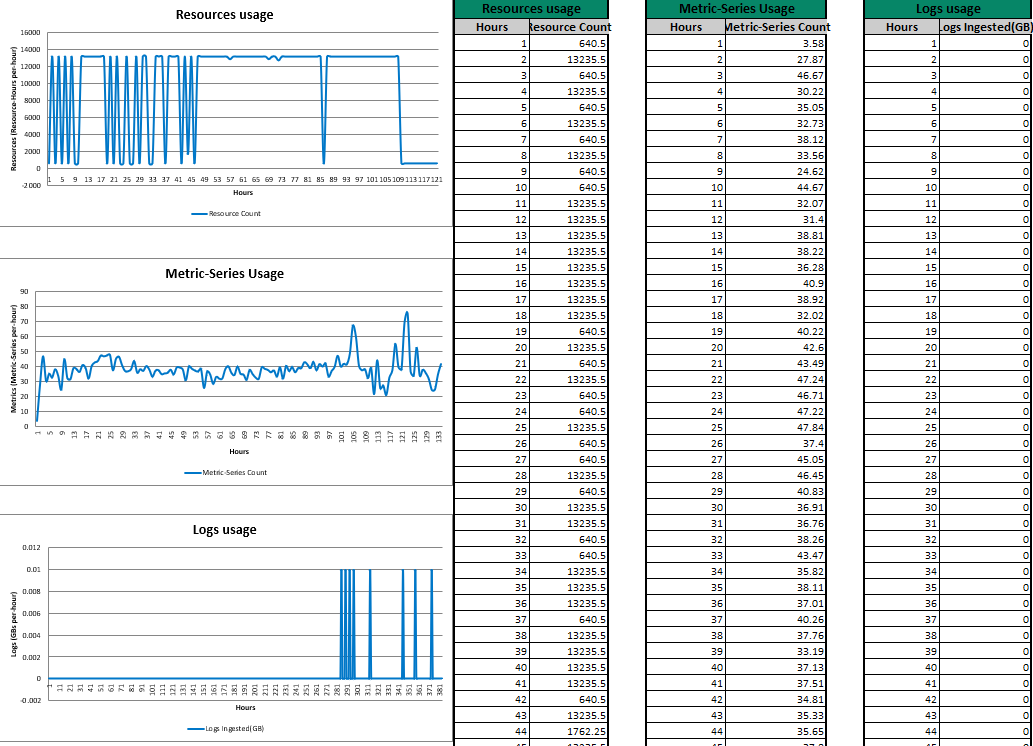Select Metric-Series Count cell 33.19
The width and height of the screenshot is (1033, 746).
(x=775, y=651)
